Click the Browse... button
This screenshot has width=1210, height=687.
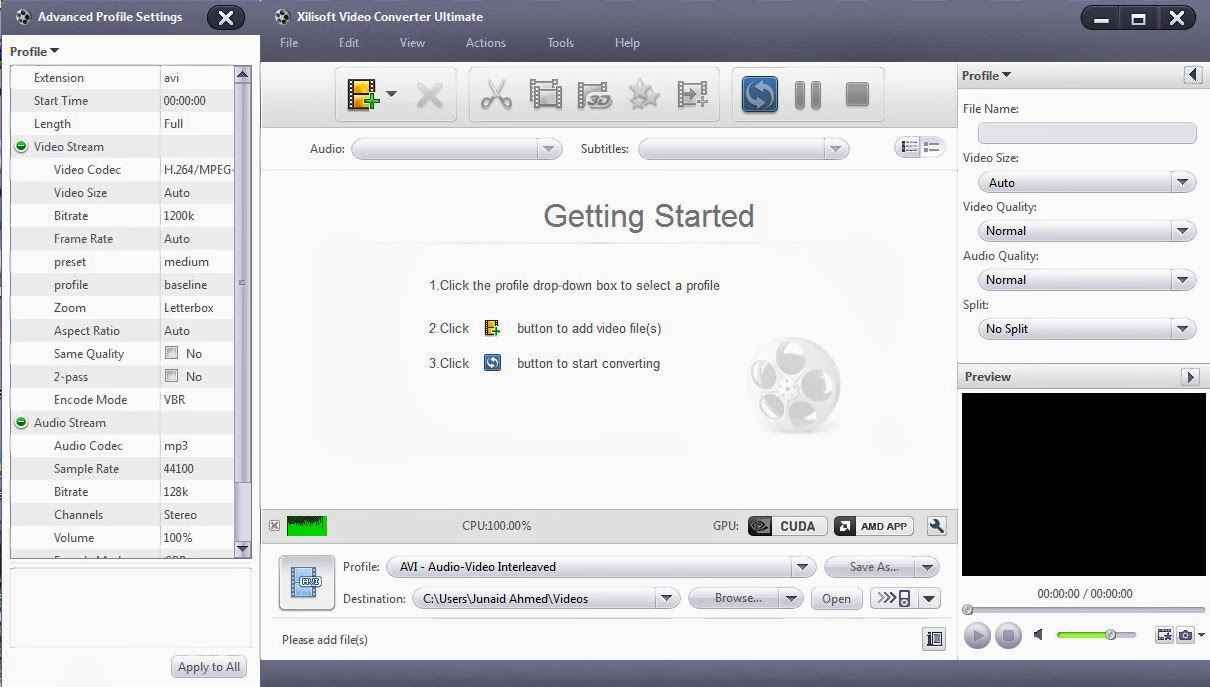735,599
